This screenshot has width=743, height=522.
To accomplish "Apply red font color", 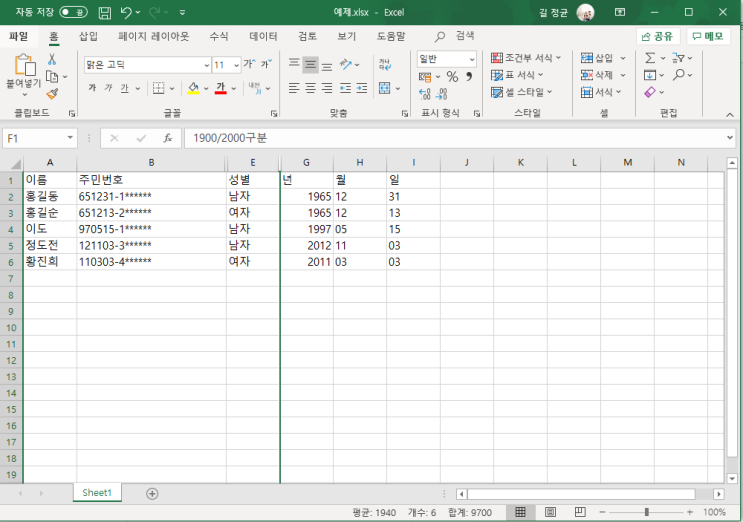I will [x=221, y=88].
